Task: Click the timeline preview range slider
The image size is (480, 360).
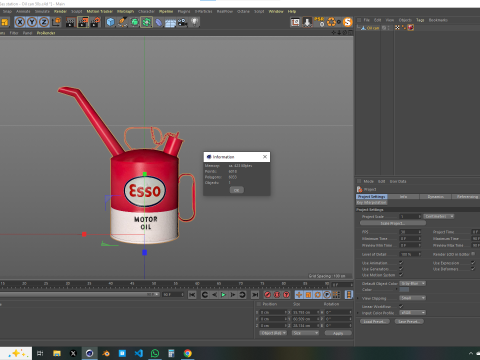Action: (x=79, y=295)
